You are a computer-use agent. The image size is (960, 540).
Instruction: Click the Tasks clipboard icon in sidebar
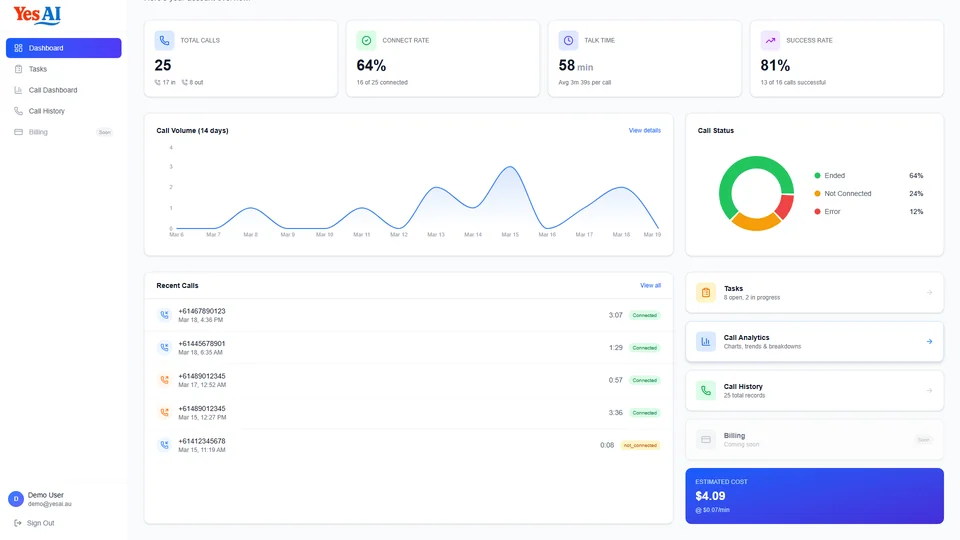[x=18, y=69]
